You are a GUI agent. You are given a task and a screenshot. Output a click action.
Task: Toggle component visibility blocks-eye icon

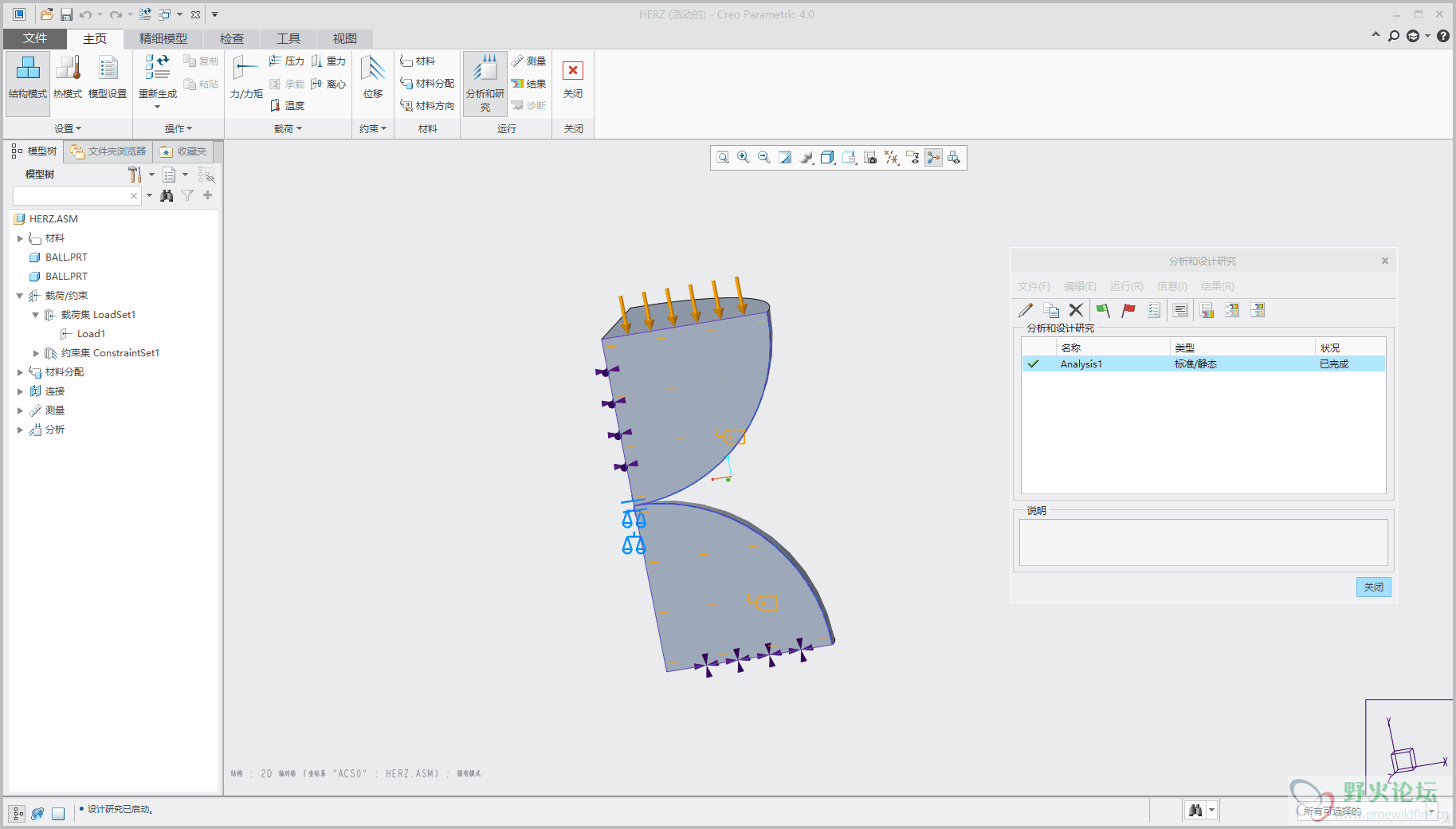[954, 158]
